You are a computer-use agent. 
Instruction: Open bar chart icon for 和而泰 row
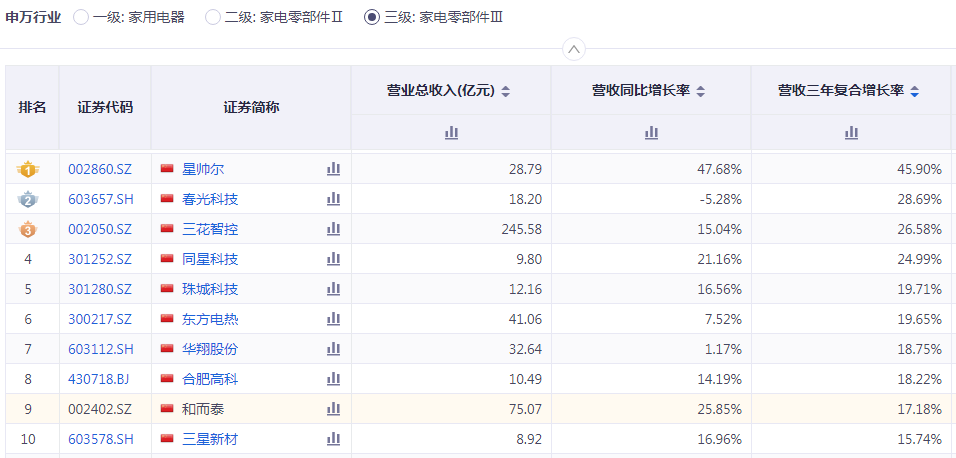[x=333, y=409]
